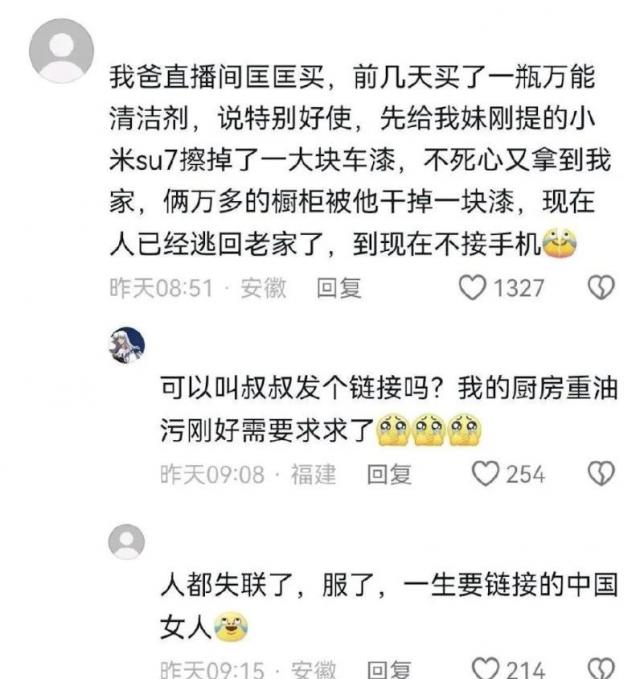The image size is (640, 679).
Task: Open the third commenter's small gray avatar
Action: coord(126,542)
